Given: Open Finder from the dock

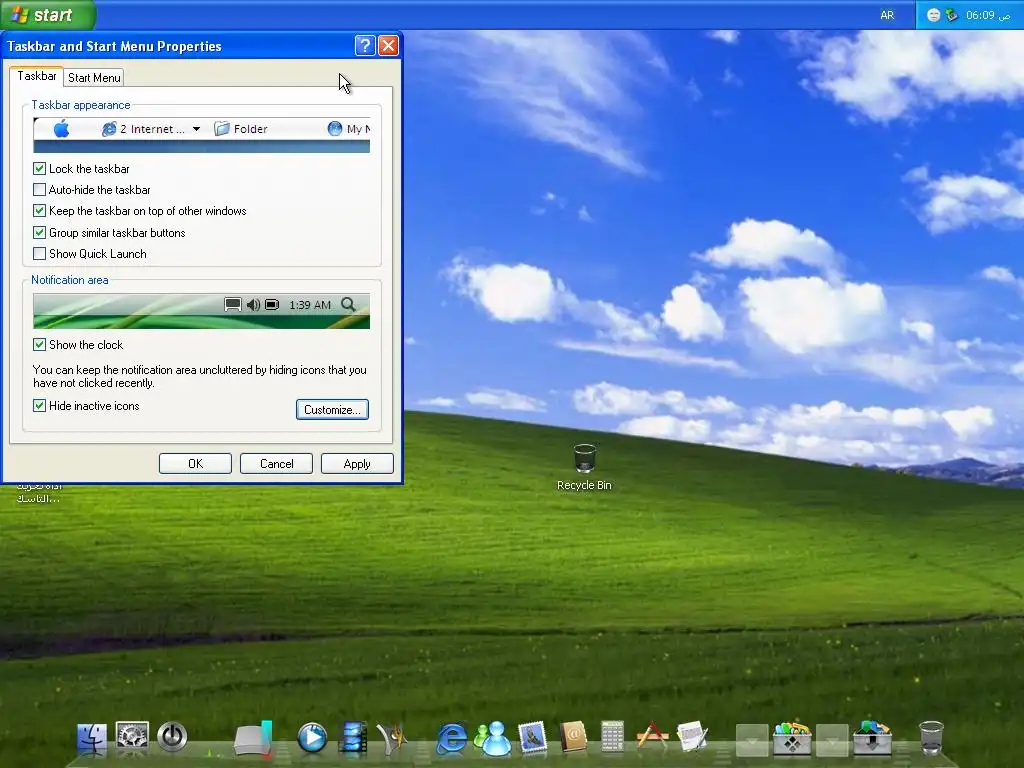Looking at the screenshot, I should [91, 738].
